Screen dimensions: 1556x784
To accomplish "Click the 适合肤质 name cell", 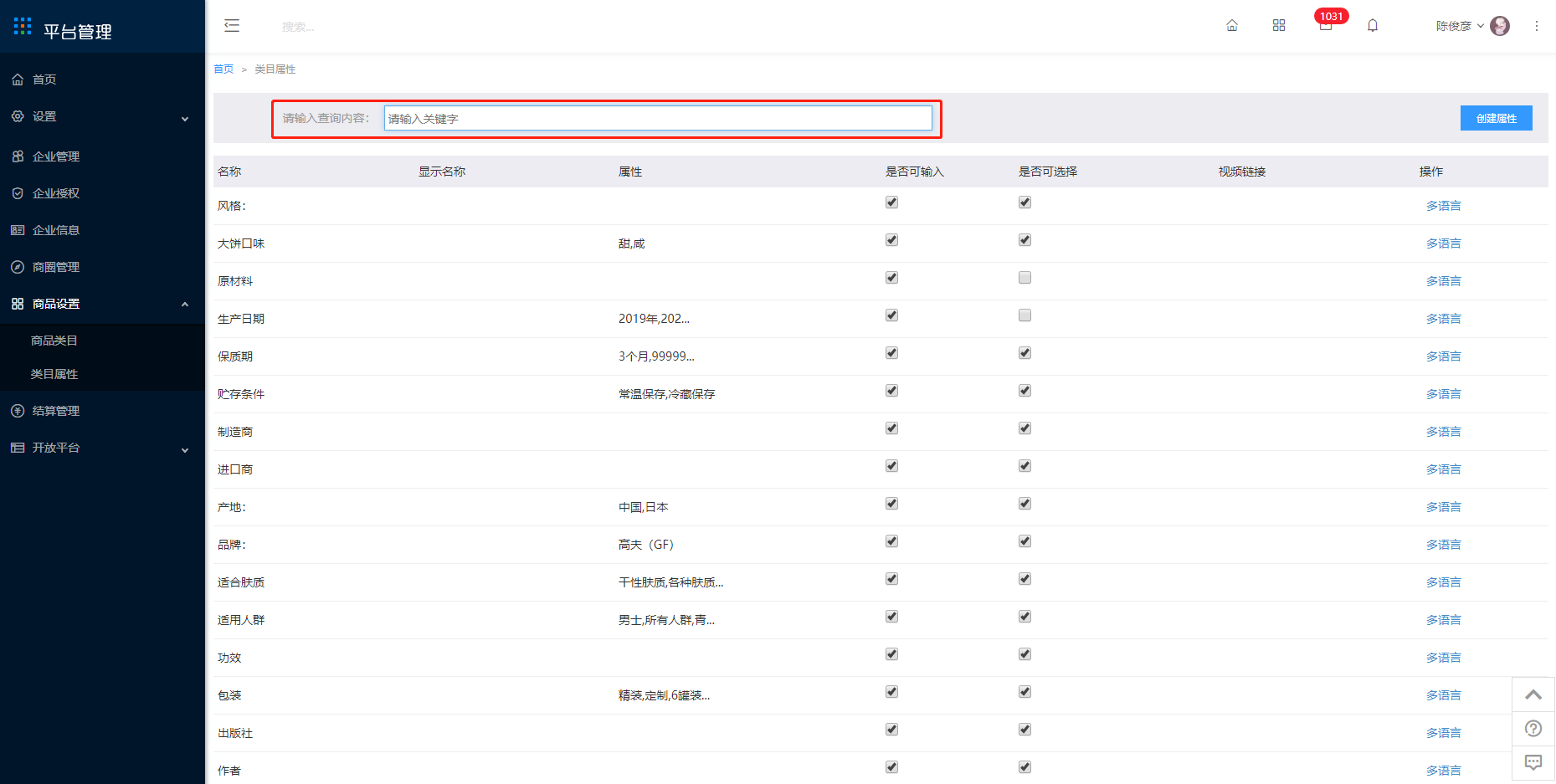I will (x=241, y=582).
